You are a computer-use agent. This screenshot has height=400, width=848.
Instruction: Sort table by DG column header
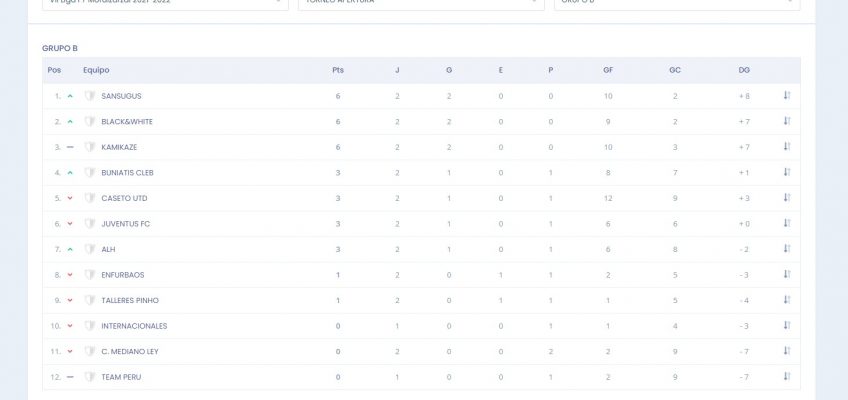744,70
